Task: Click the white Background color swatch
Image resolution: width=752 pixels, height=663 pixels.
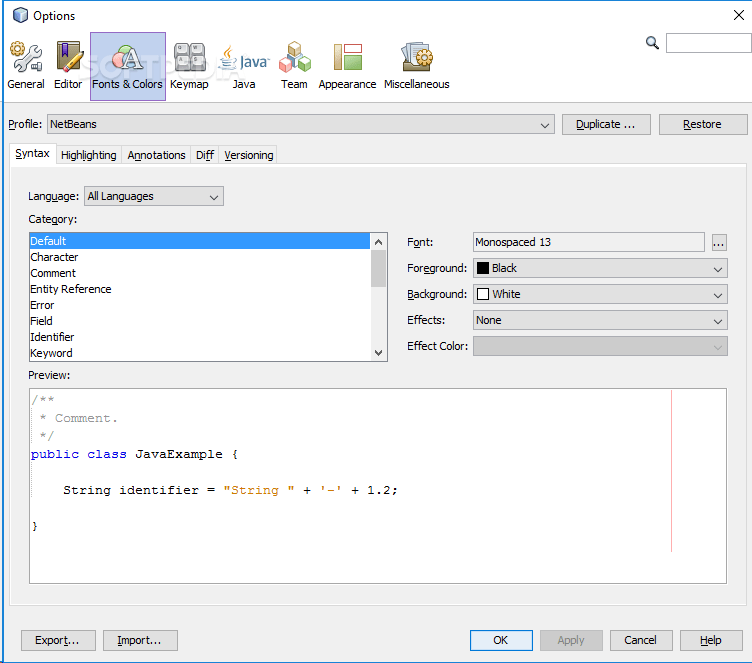Action: click(x=483, y=294)
